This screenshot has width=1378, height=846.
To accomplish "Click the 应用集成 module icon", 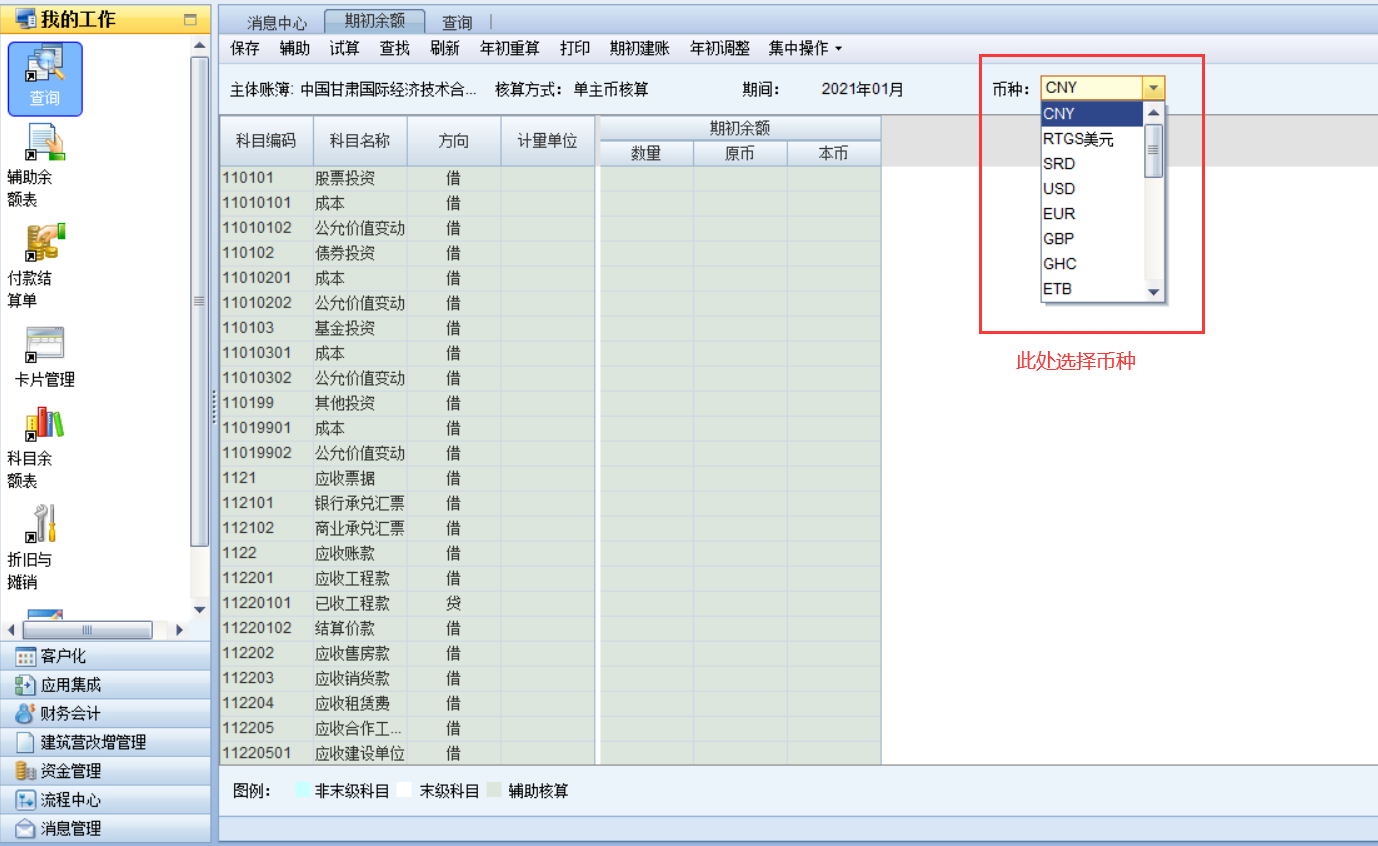I will pyautogui.click(x=26, y=685).
